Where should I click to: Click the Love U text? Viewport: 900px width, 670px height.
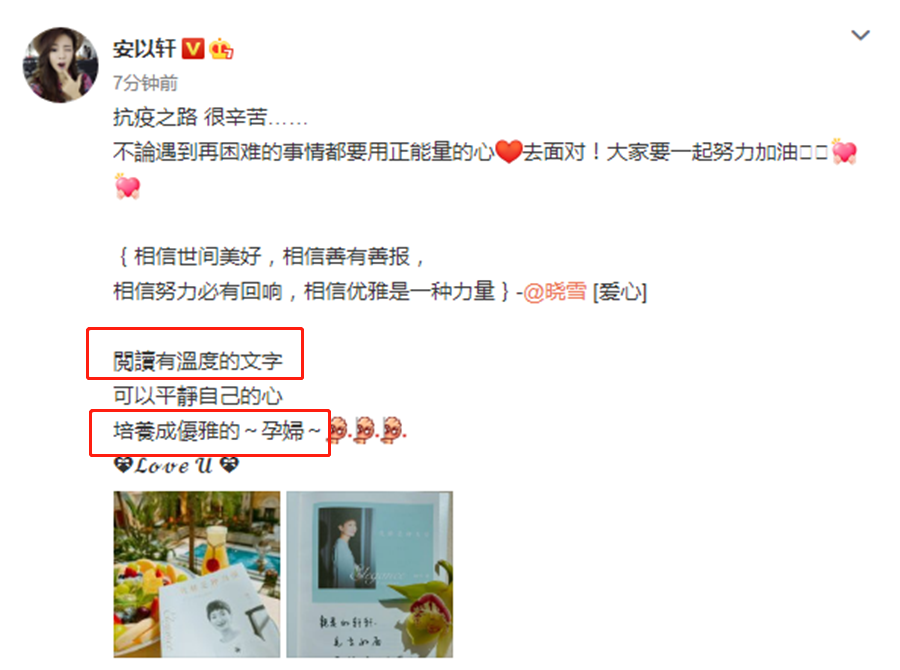[174, 464]
